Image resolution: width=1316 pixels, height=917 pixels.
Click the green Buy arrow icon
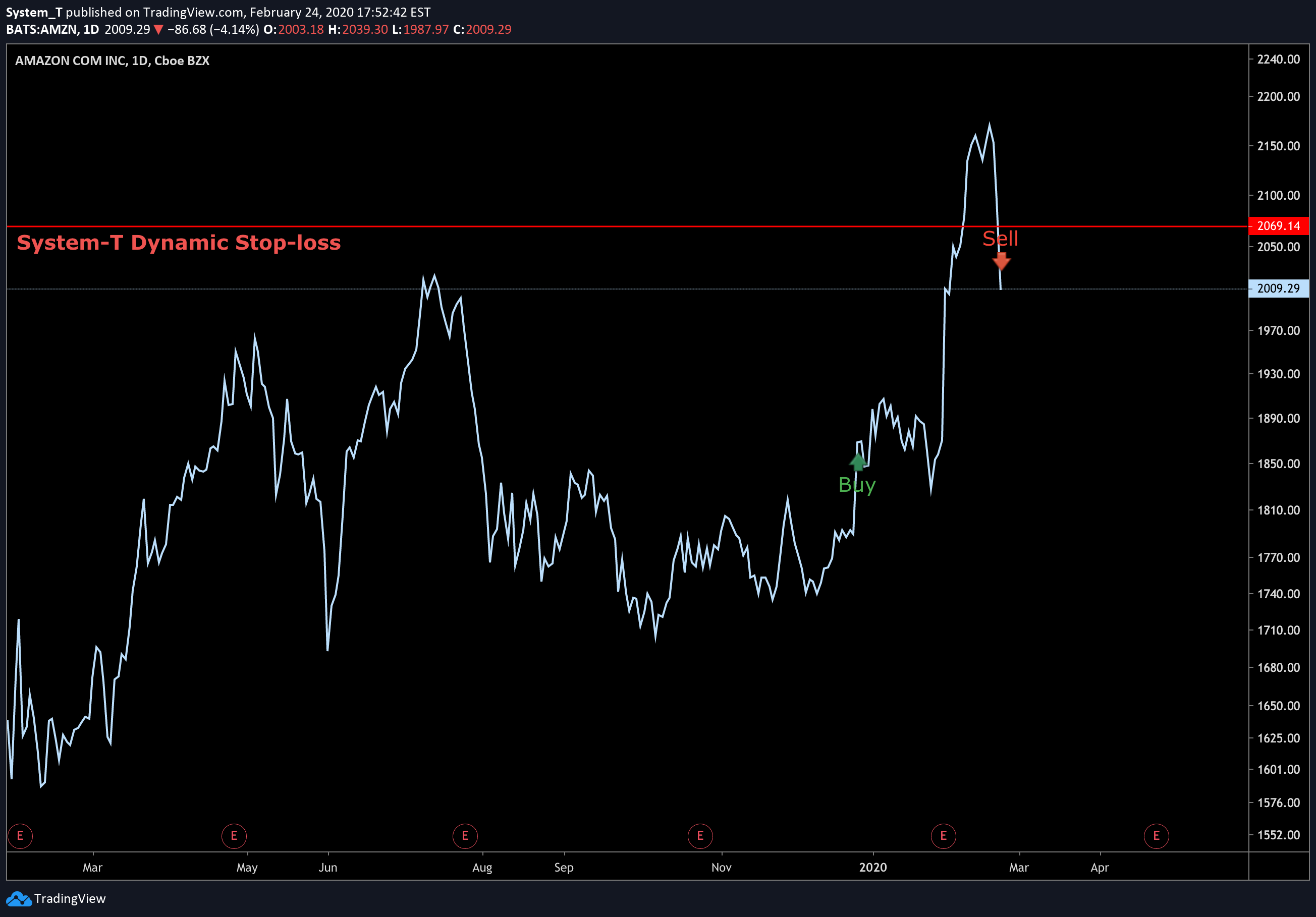pyautogui.click(x=857, y=462)
